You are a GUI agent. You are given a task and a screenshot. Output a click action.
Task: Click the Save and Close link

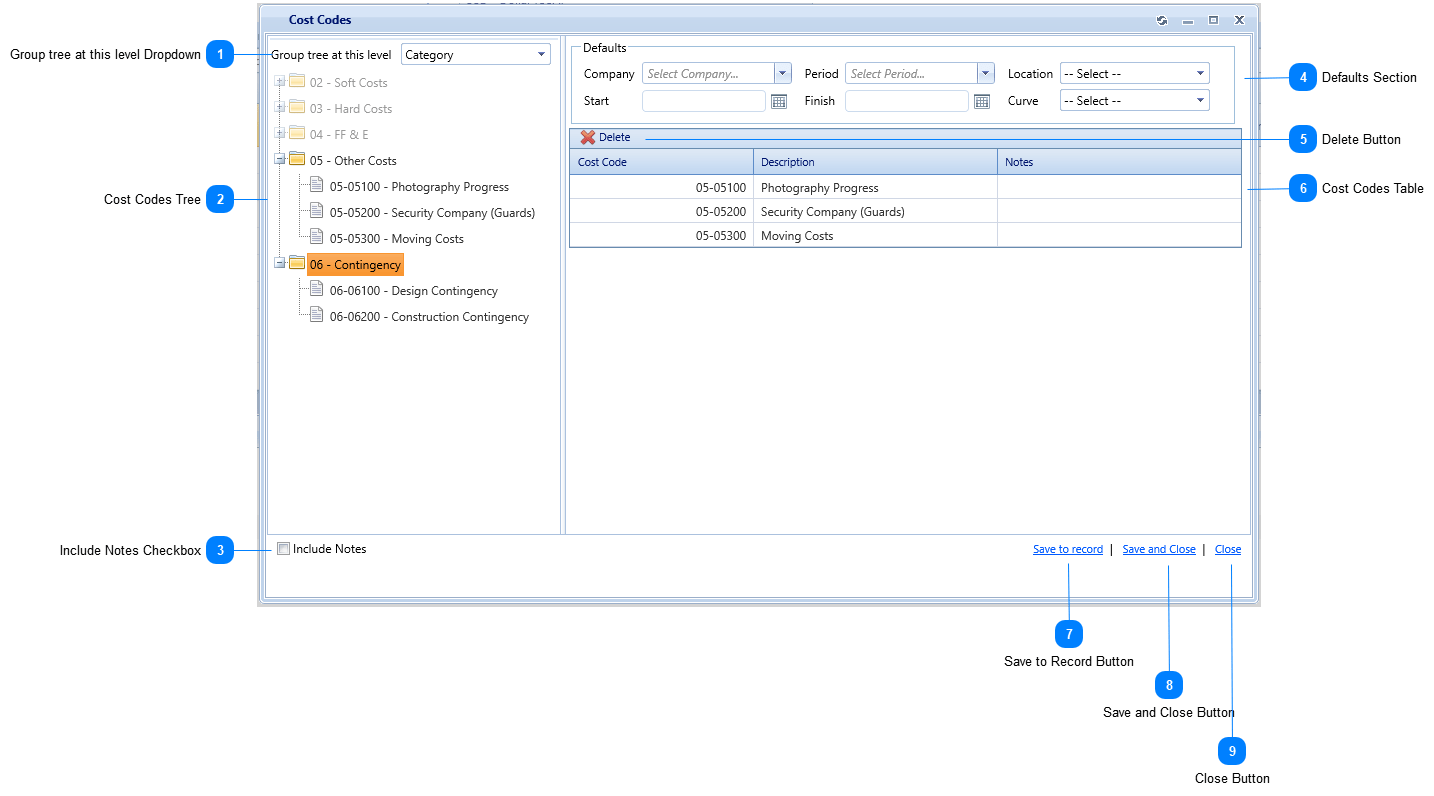tap(1158, 548)
